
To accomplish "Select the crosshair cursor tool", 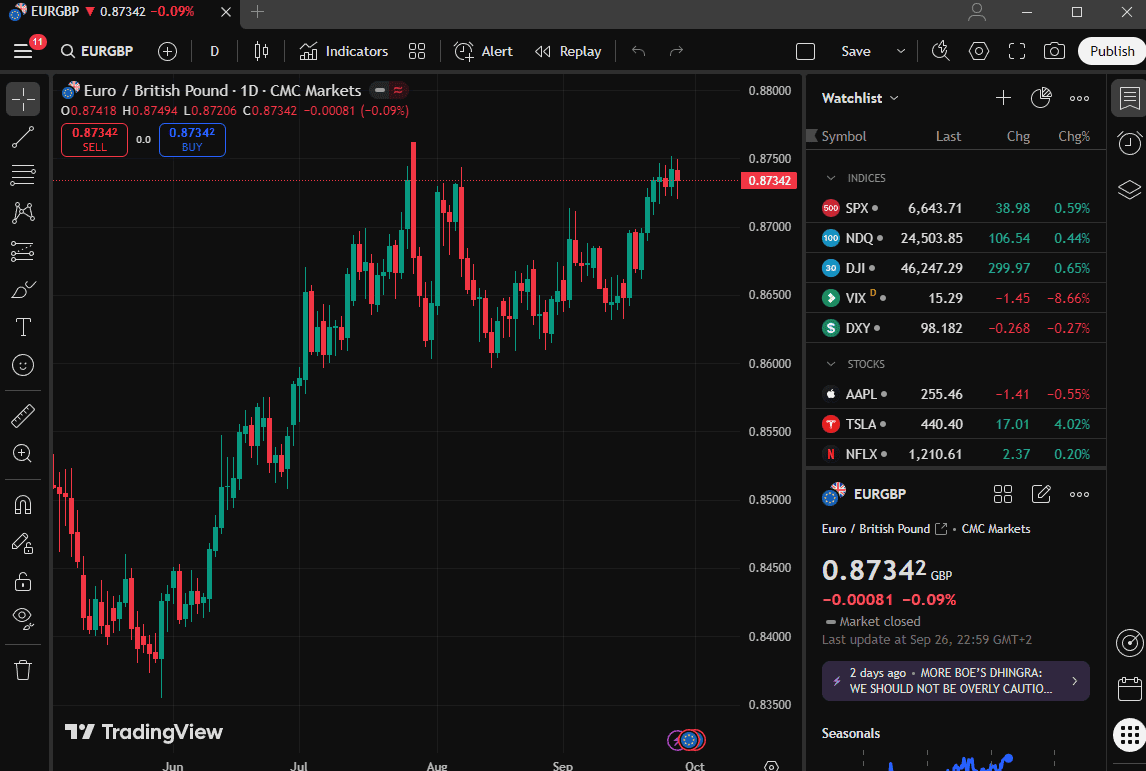I will pyautogui.click(x=22, y=99).
